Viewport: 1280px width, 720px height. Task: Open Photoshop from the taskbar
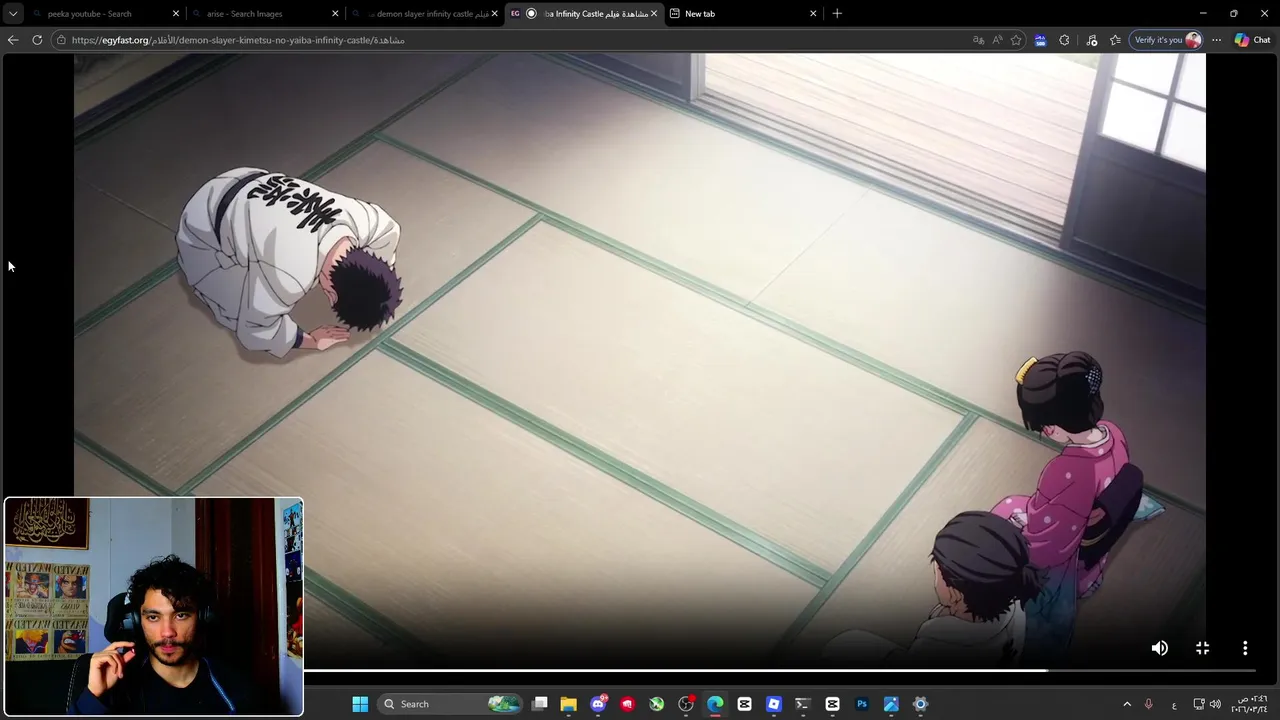click(x=861, y=704)
